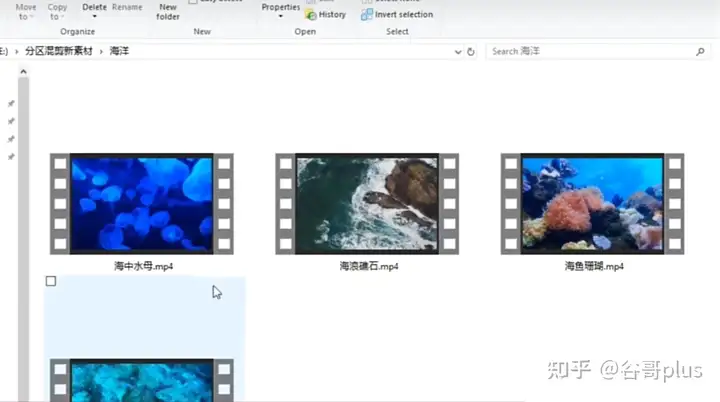Click the 海浪礁石.mp4 file name
Image resolution: width=720 pixels, height=402 pixels.
pos(369,266)
